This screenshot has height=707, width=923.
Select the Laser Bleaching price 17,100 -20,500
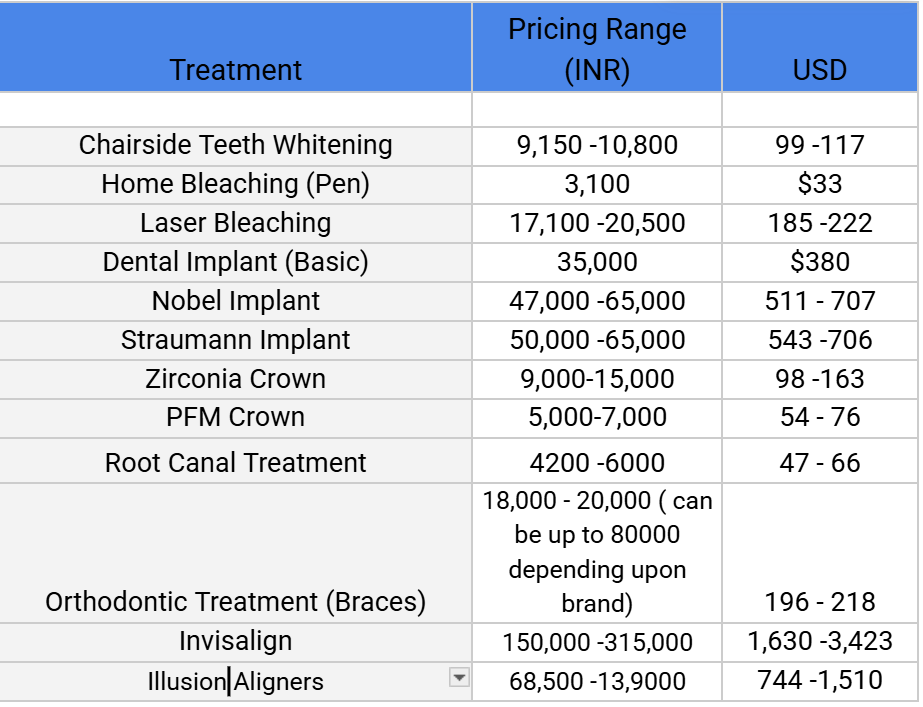[597, 223]
